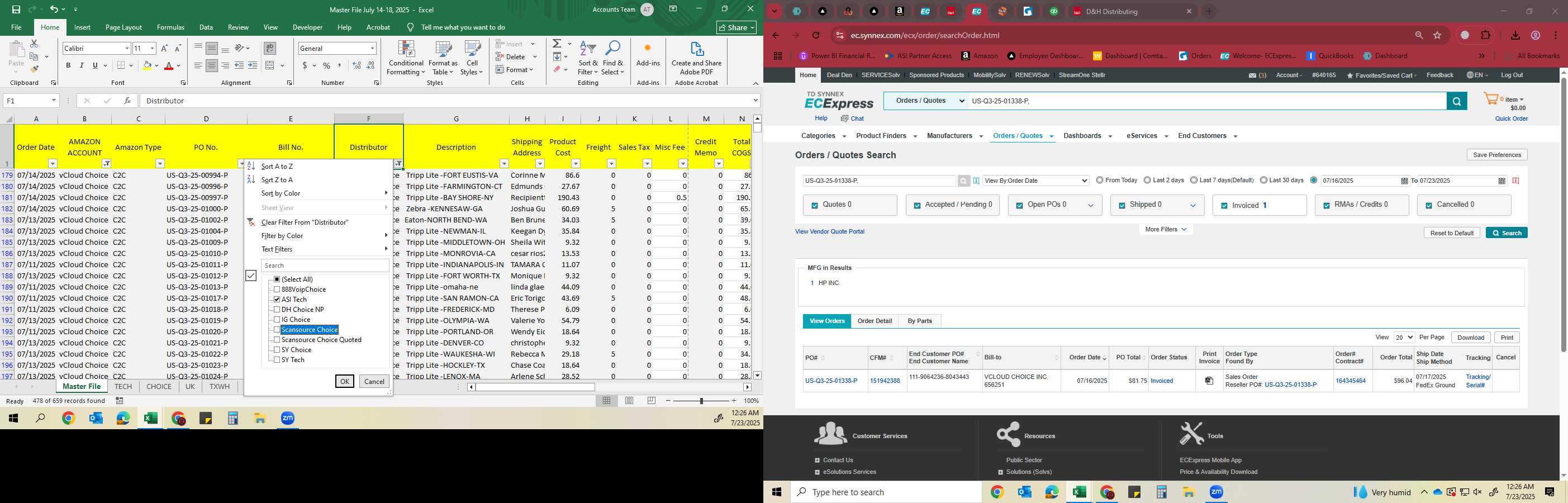
Task: Click the Download button
Action: pos(1471,338)
